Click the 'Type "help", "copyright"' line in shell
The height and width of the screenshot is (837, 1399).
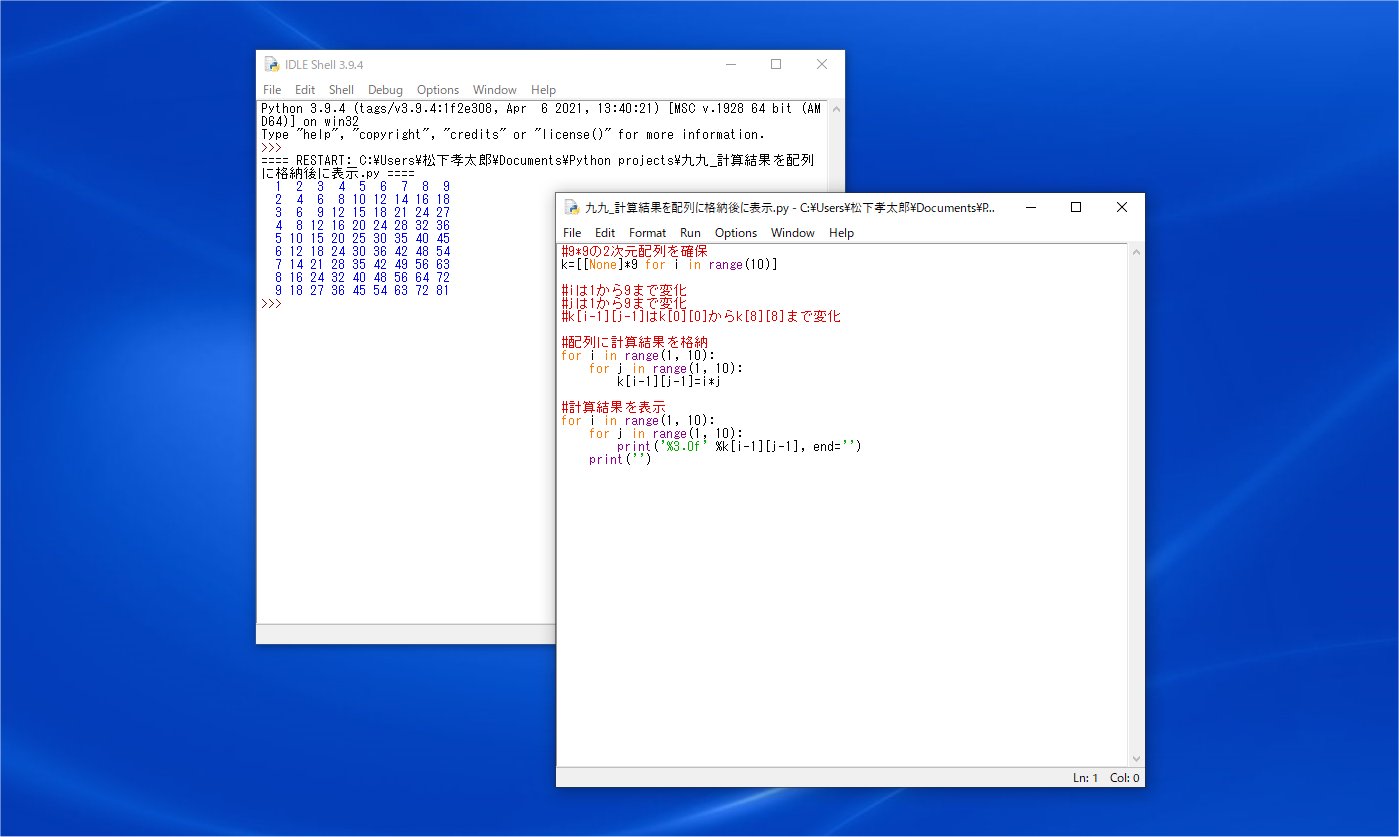pos(513,135)
